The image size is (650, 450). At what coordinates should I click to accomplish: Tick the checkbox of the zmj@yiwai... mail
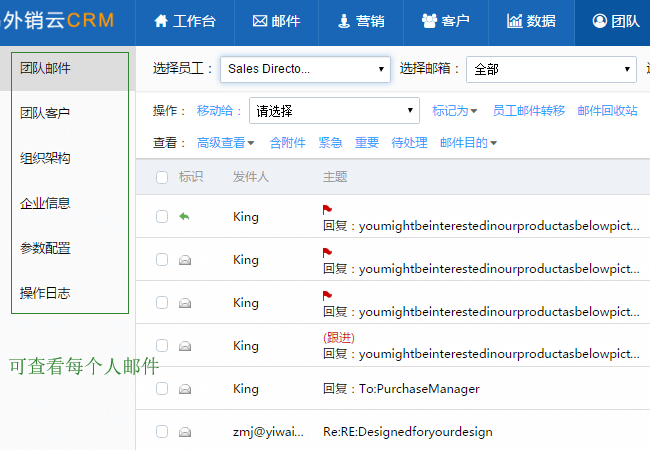pos(162,432)
